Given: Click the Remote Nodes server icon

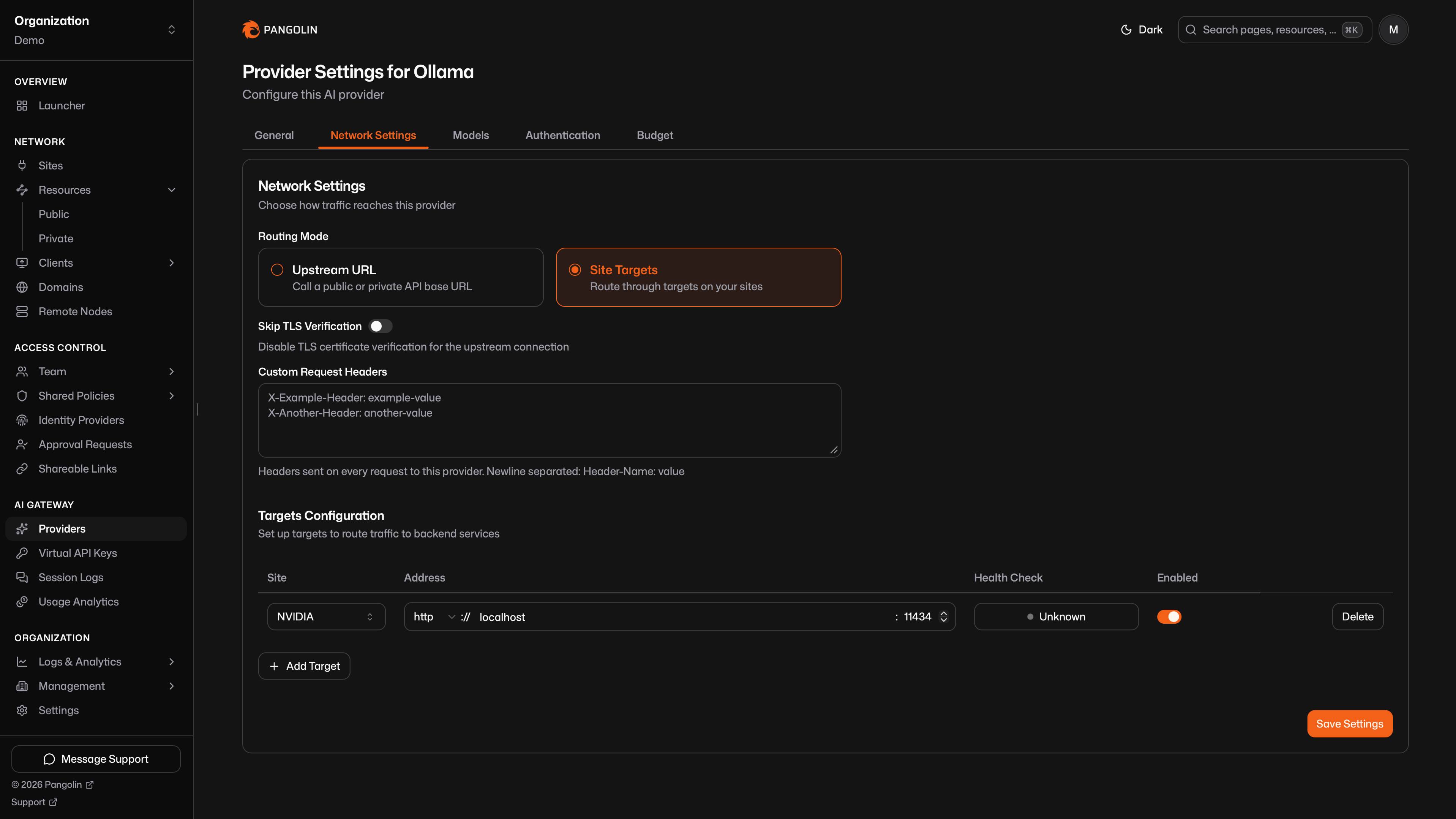Looking at the screenshot, I should 22,311.
